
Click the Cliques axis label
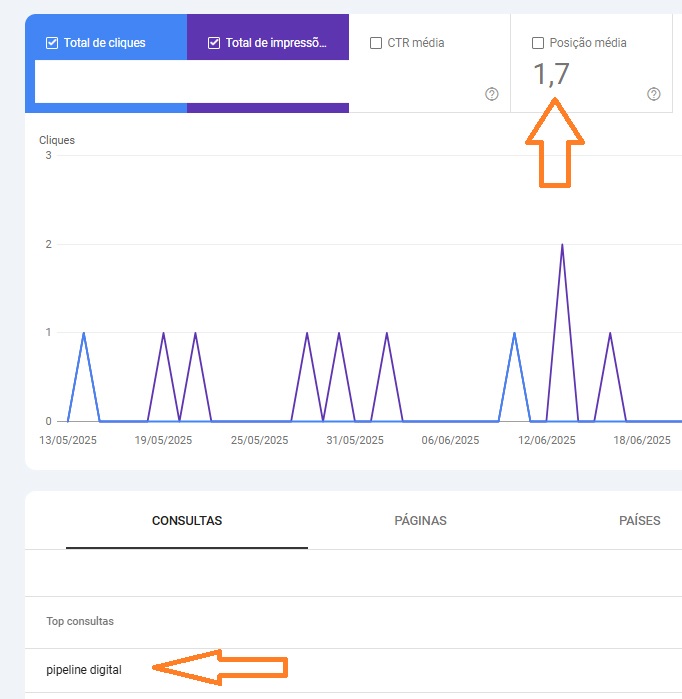coord(57,140)
